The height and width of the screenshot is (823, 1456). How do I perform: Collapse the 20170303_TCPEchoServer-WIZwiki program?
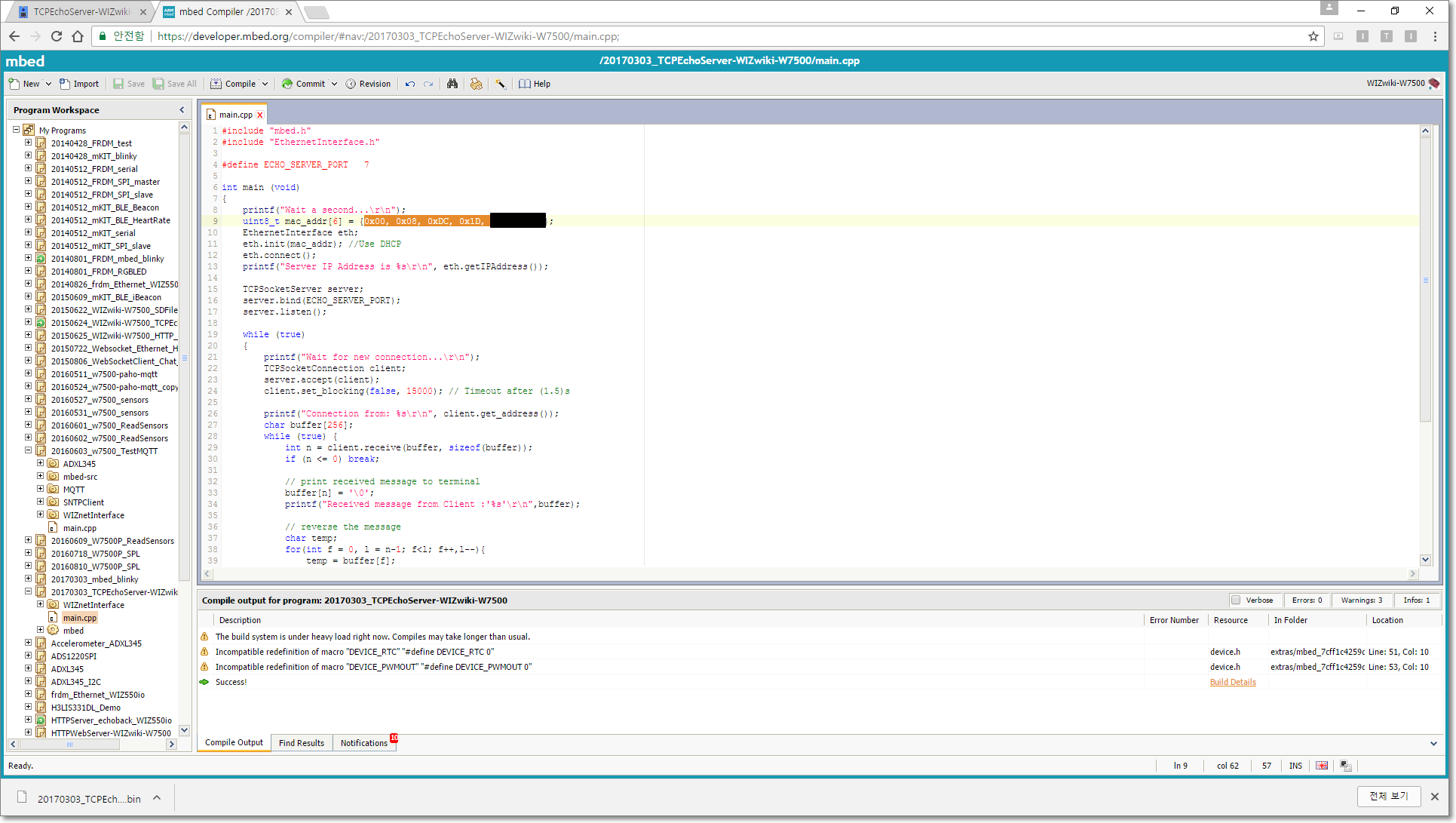click(28, 591)
